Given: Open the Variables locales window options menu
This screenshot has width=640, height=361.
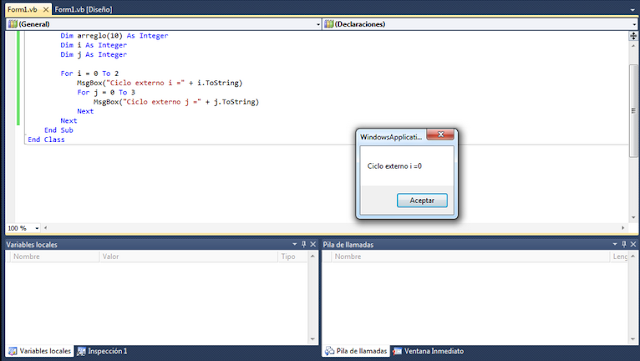Looking at the screenshot, I should [295, 244].
